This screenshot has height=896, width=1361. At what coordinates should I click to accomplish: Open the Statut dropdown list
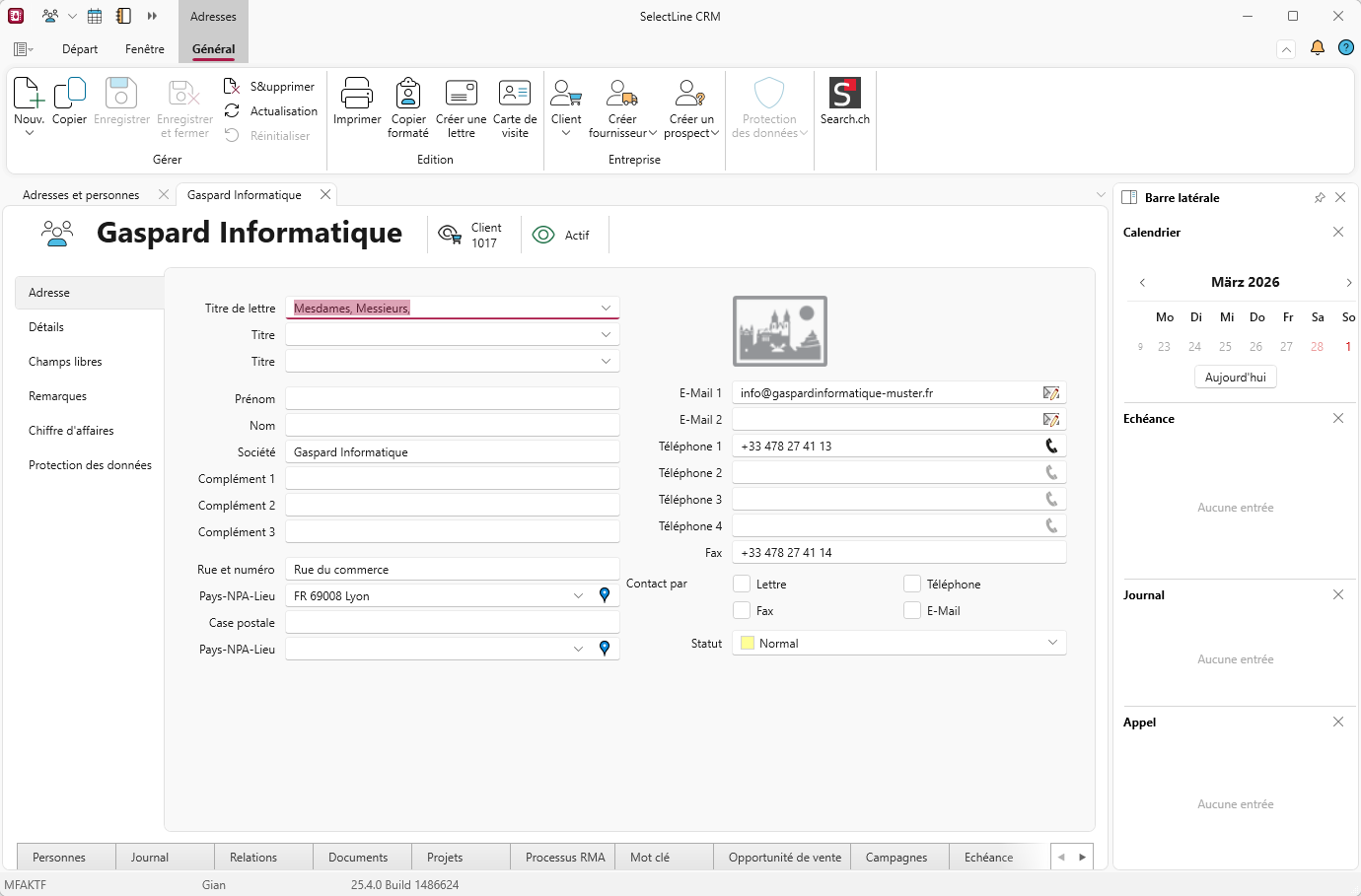point(1052,643)
